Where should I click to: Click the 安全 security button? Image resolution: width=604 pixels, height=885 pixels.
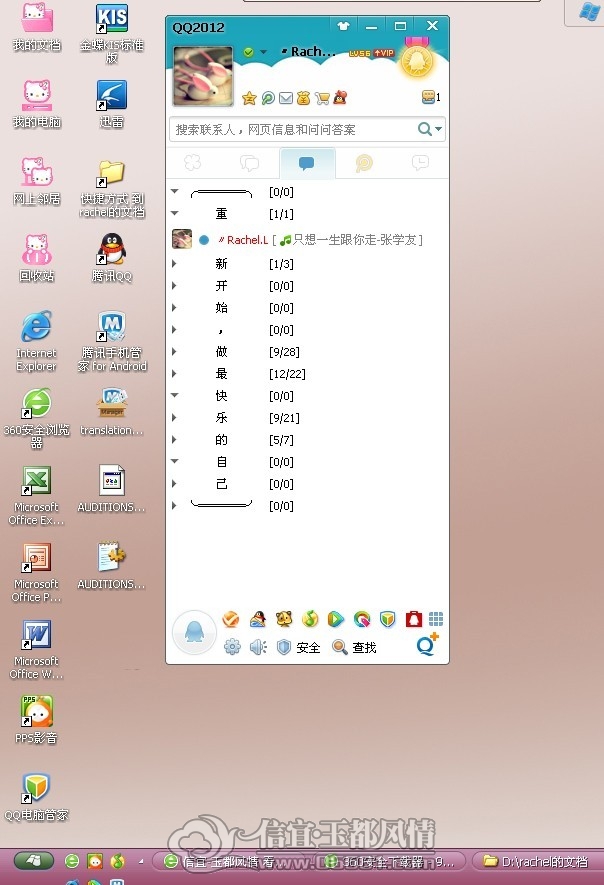click(299, 647)
